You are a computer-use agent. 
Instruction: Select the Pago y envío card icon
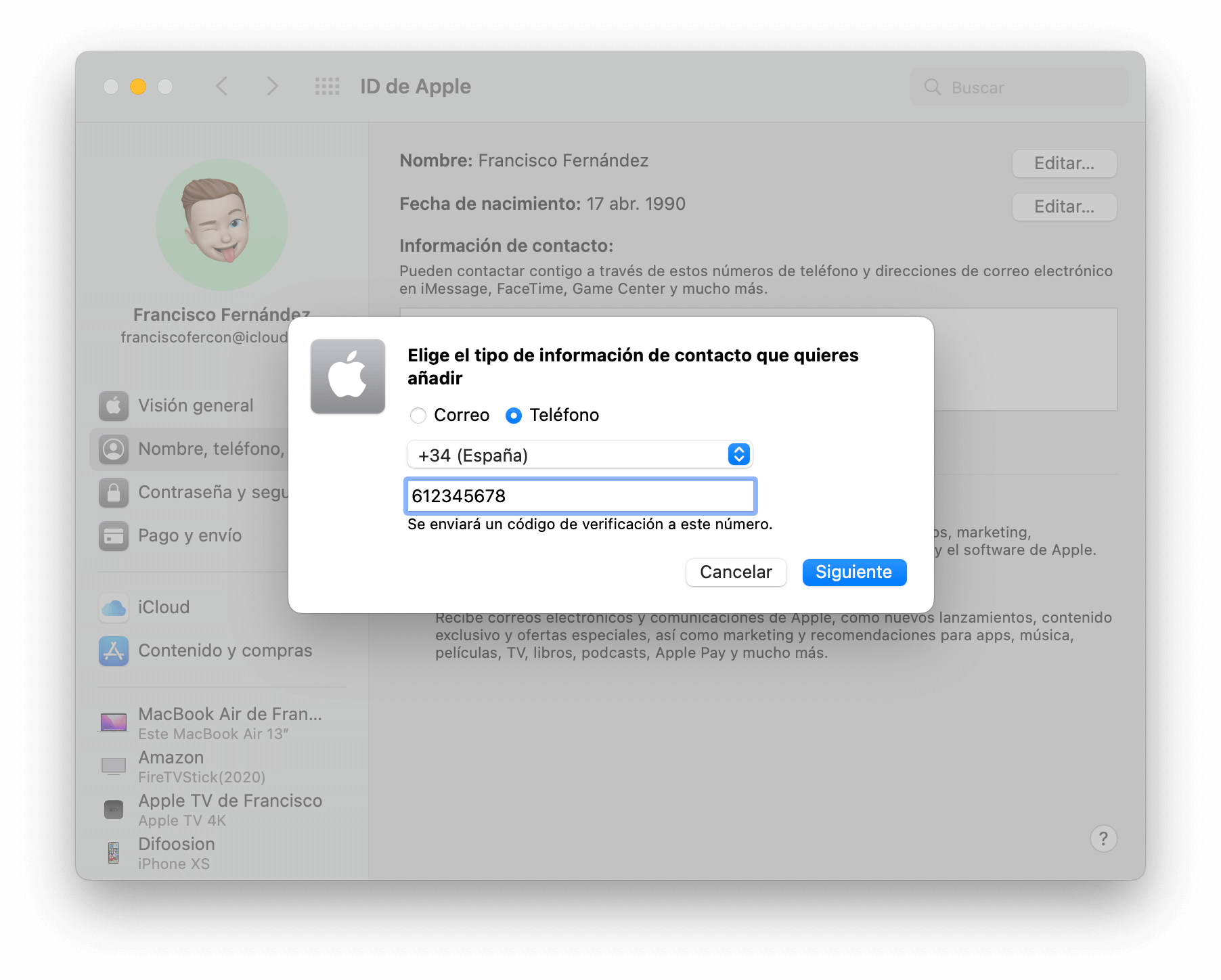coord(114,535)
